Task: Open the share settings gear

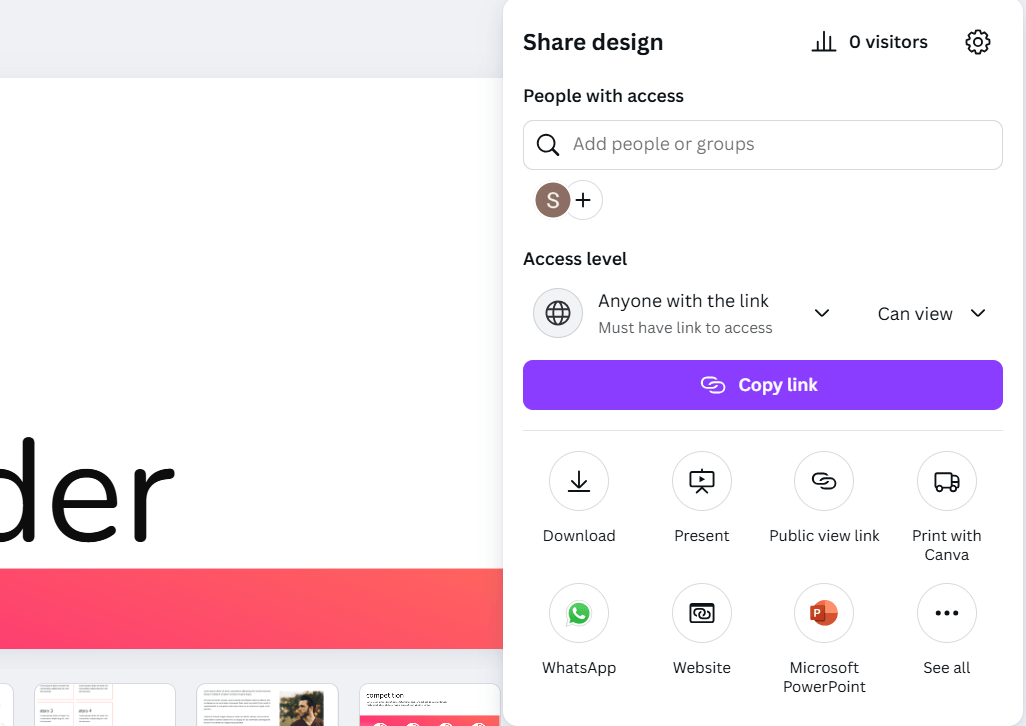Action: click(977, 42)
